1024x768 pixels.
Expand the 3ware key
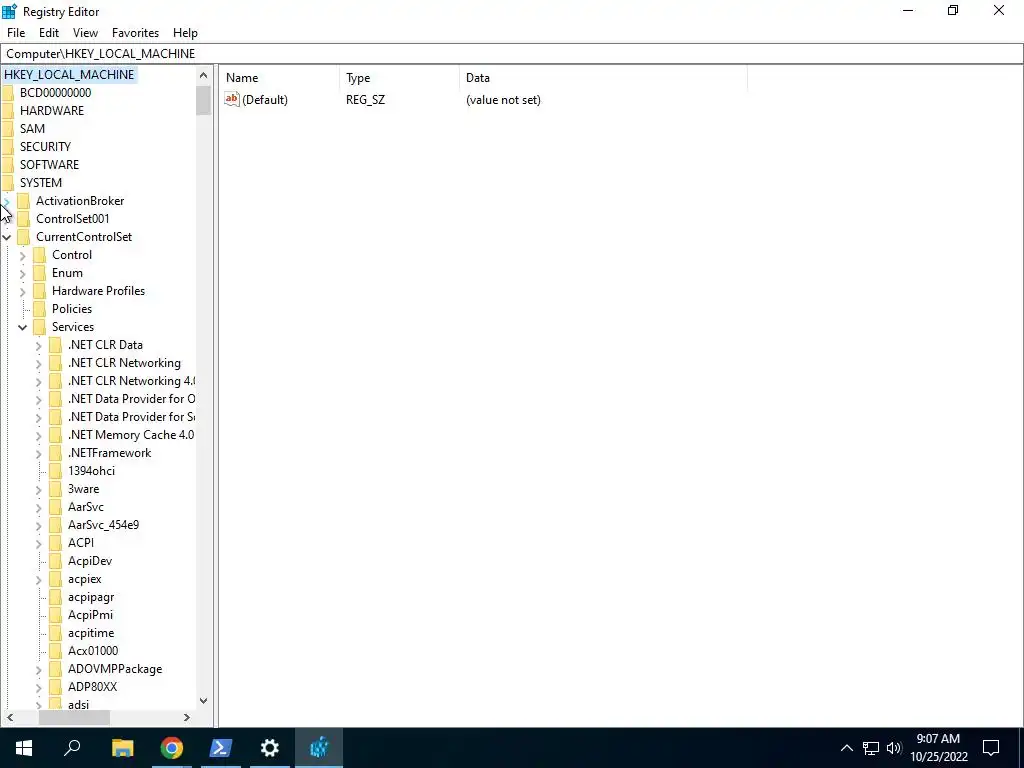[x=39, y=489]
